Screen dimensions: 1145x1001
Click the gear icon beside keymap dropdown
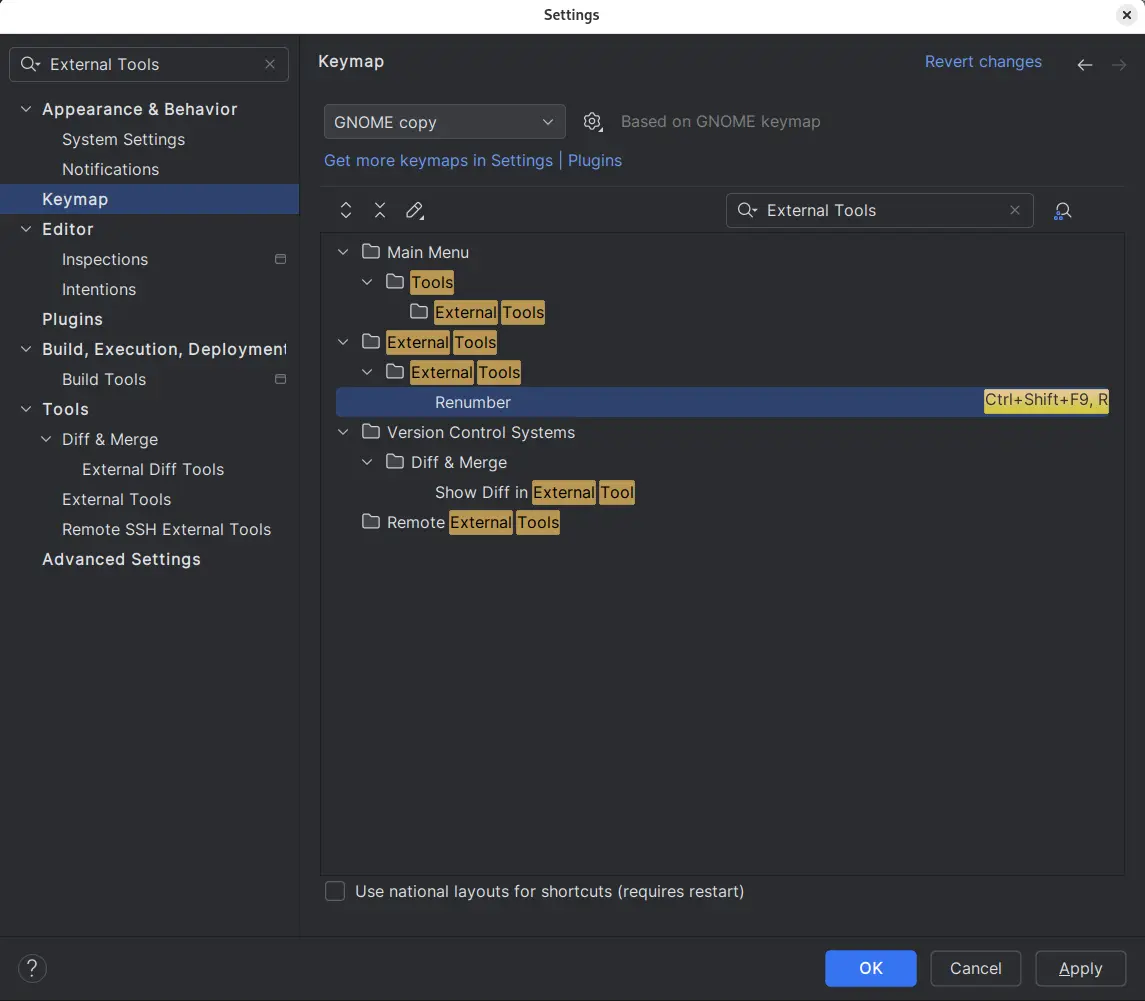(592, 122)
